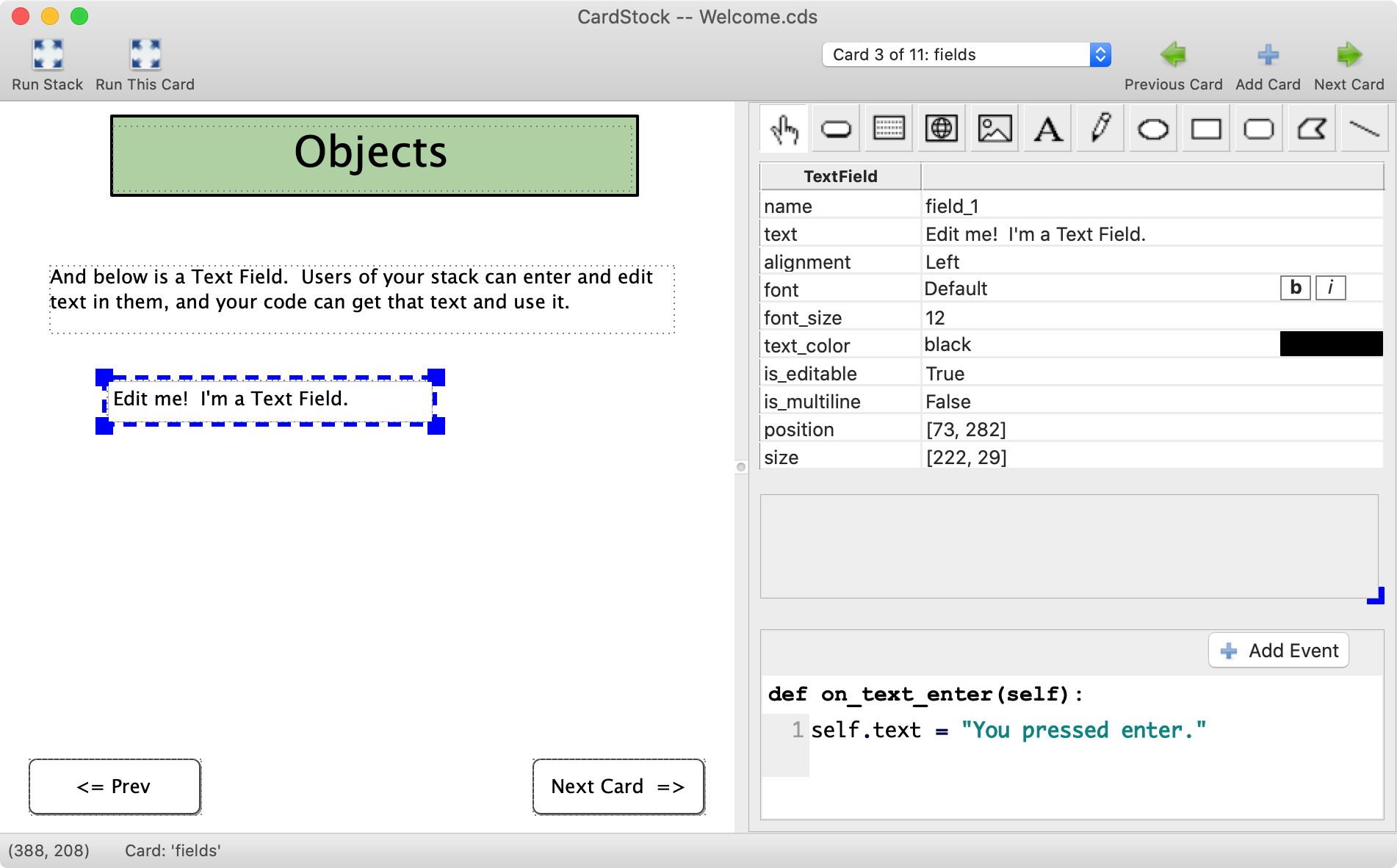Select the Polygon shape tool

click(1312, 129)
